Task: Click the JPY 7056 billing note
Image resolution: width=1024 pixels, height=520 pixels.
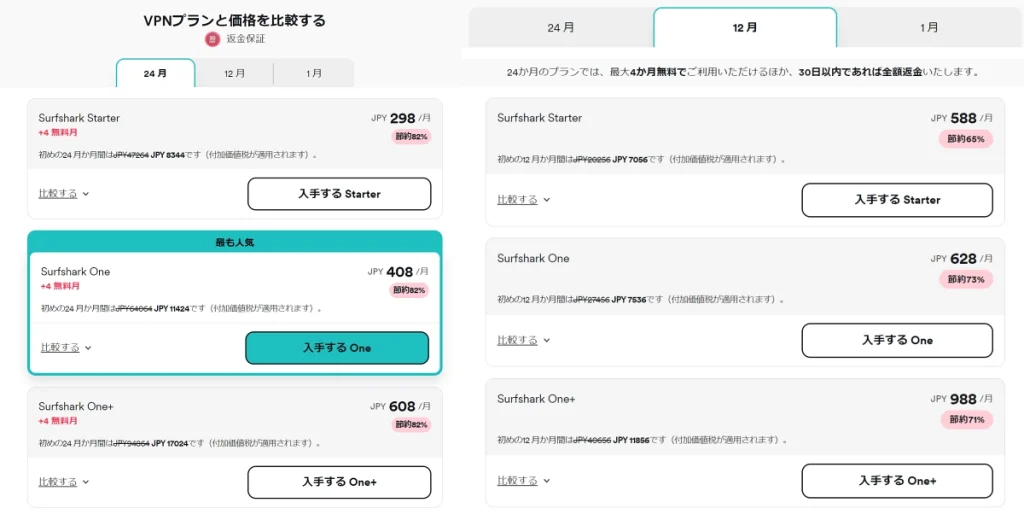Action: pyautogui.click(x=641, y=159)
